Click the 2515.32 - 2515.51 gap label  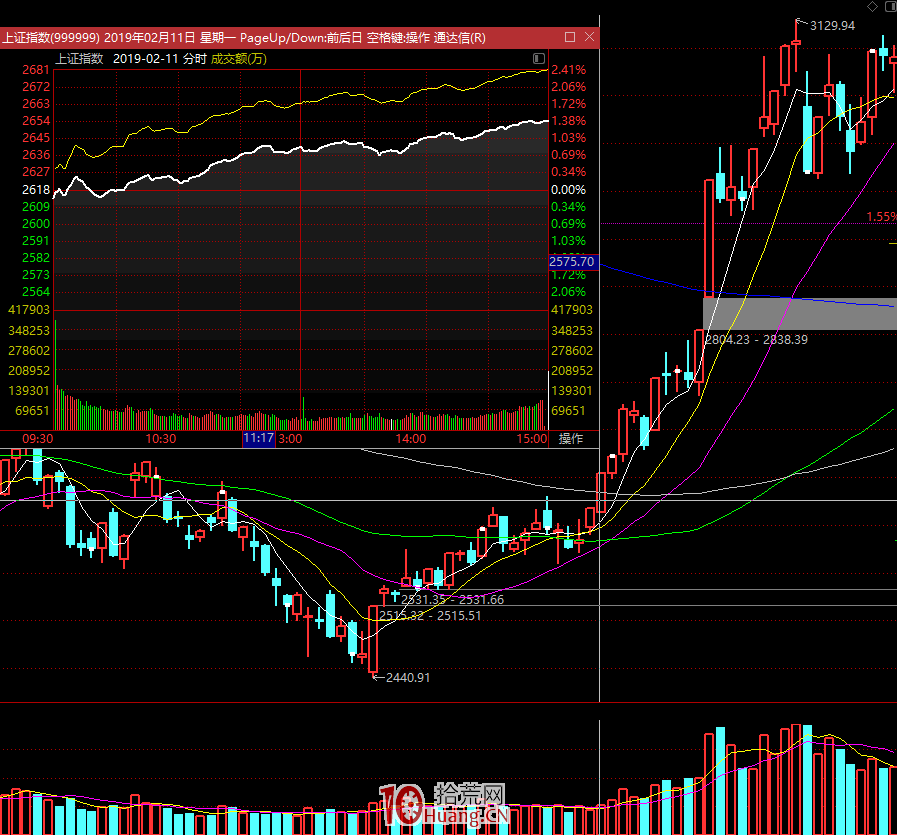pos(430,616)
